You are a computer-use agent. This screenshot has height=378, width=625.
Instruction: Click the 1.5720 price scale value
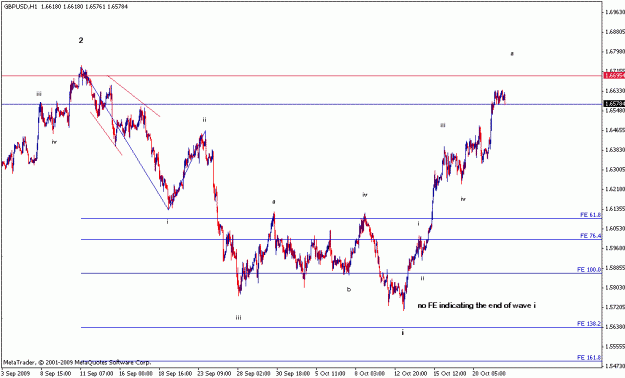click(615, 307)
